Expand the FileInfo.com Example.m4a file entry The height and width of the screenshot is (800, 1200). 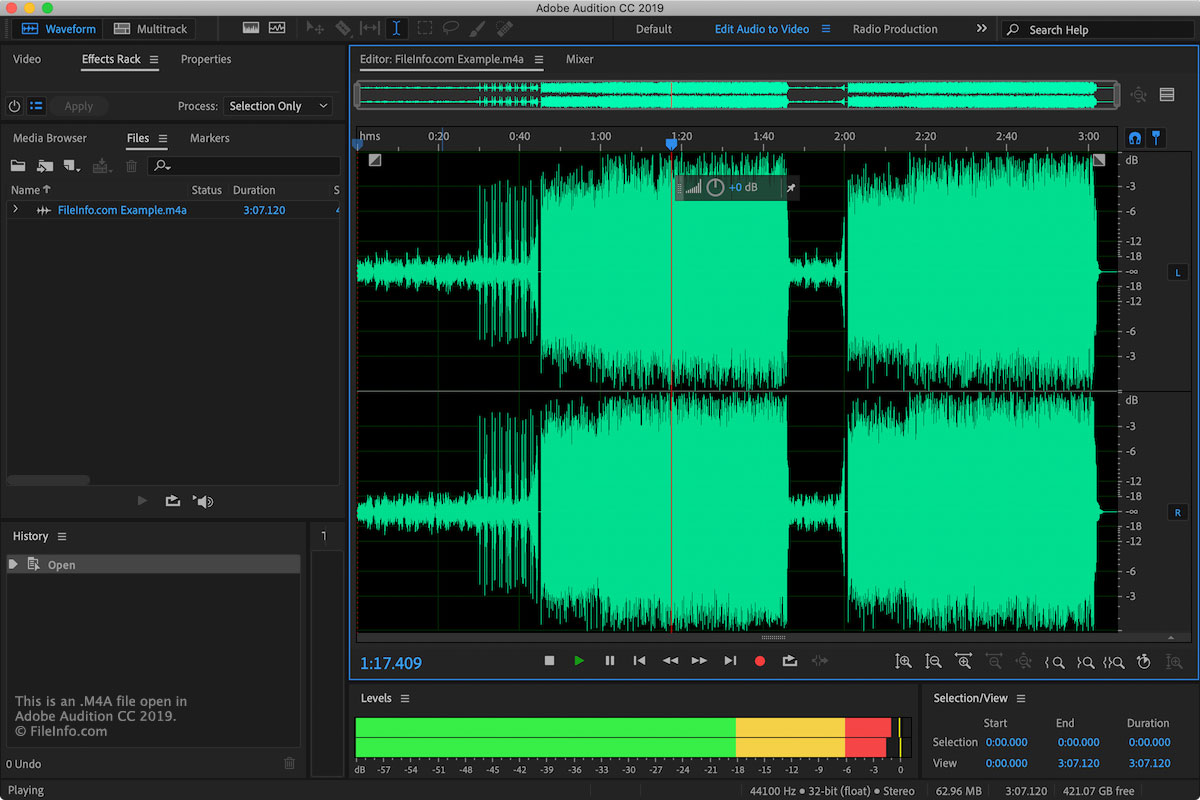click(15, 210)
